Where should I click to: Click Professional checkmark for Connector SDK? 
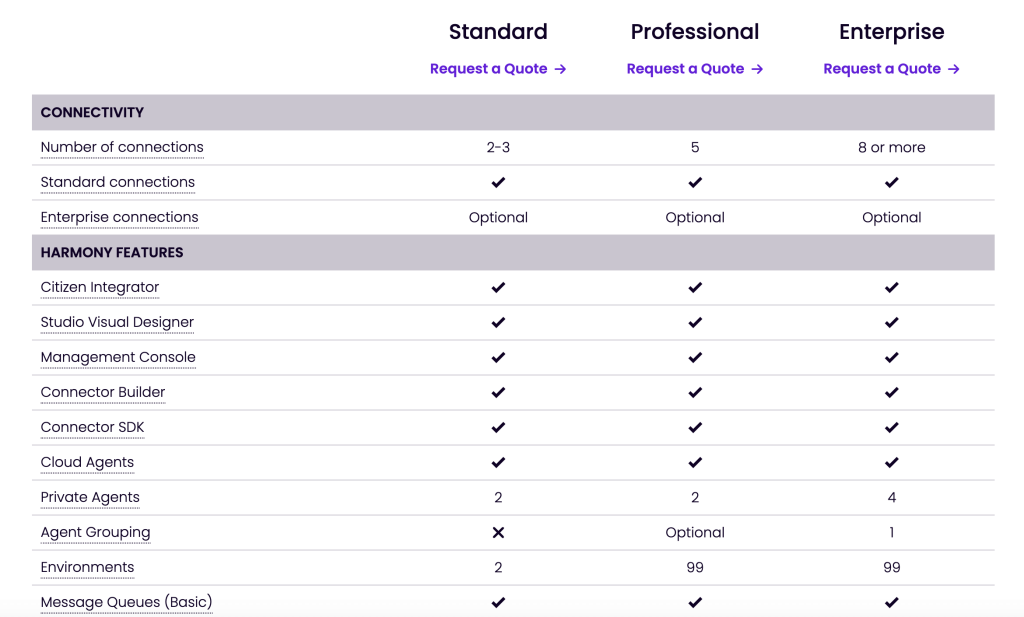tap(695, 428)
